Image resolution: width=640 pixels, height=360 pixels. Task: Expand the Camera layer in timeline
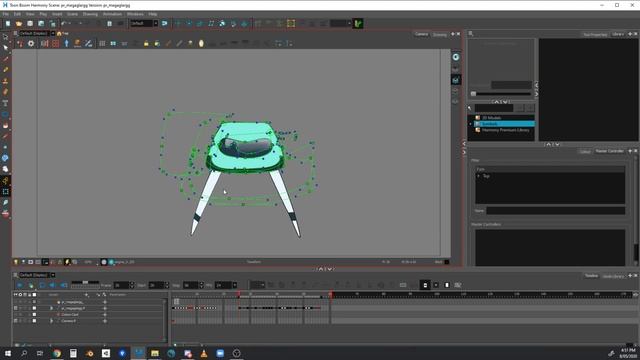coord(51,321)
